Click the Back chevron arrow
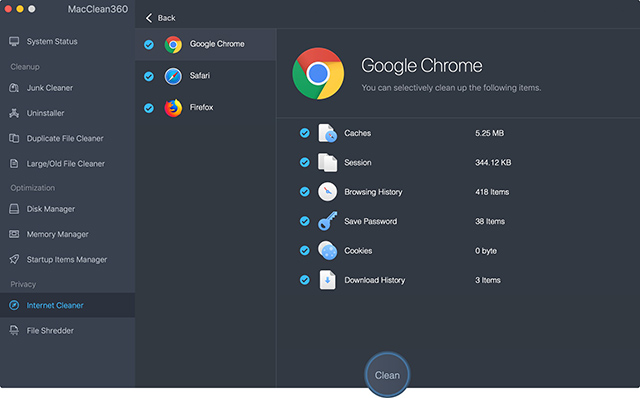 pos(149,18)
